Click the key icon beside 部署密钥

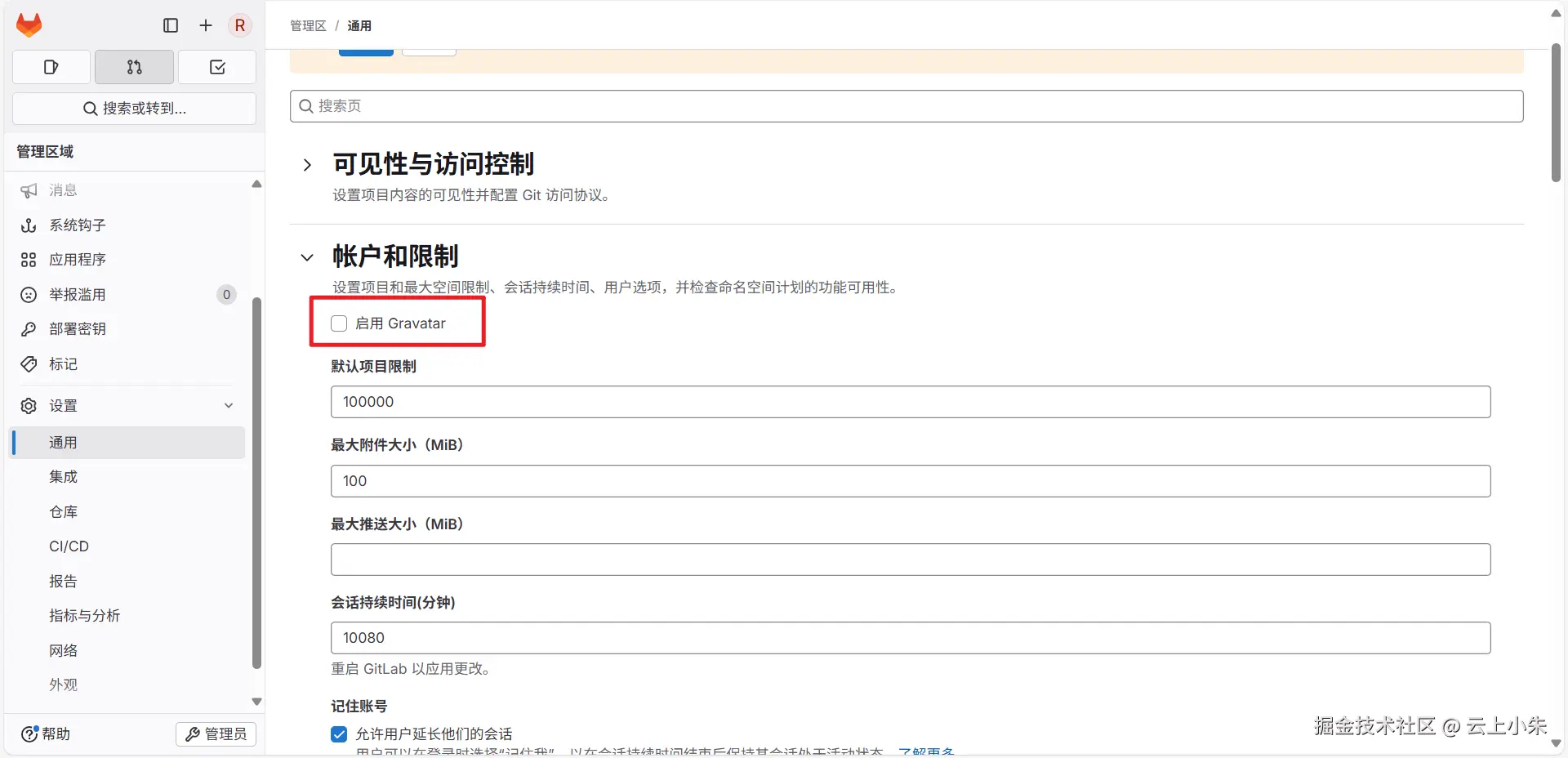pos(29,329)
